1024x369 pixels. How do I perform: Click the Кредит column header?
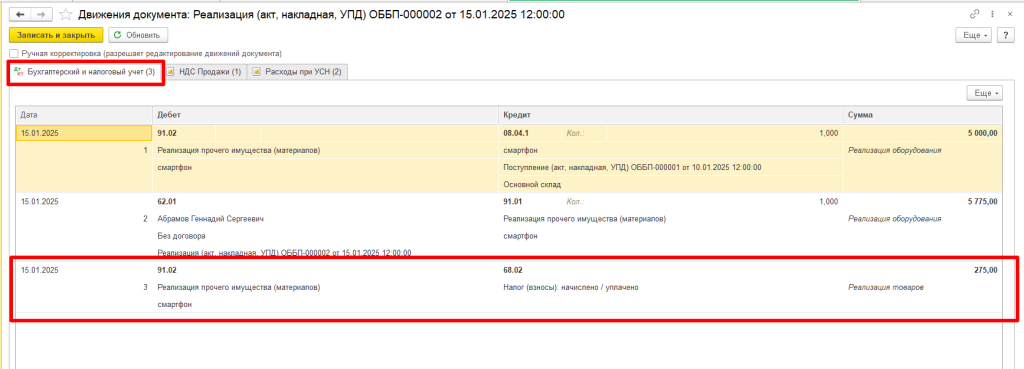671,114
